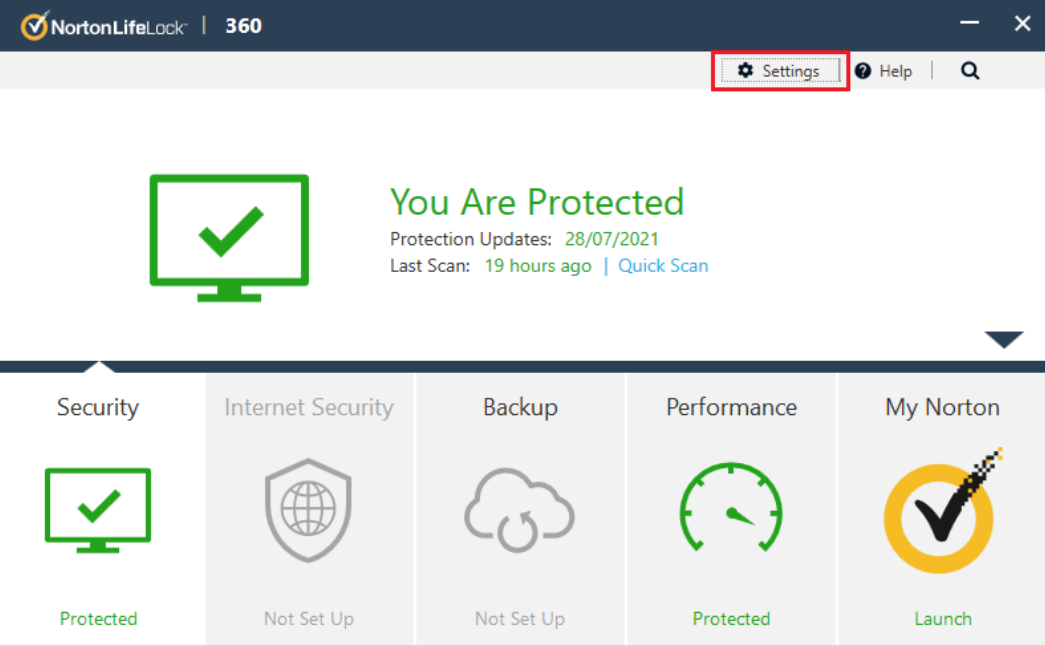Click the Help question mark icon
The image size is (1045, 646).
863,71
